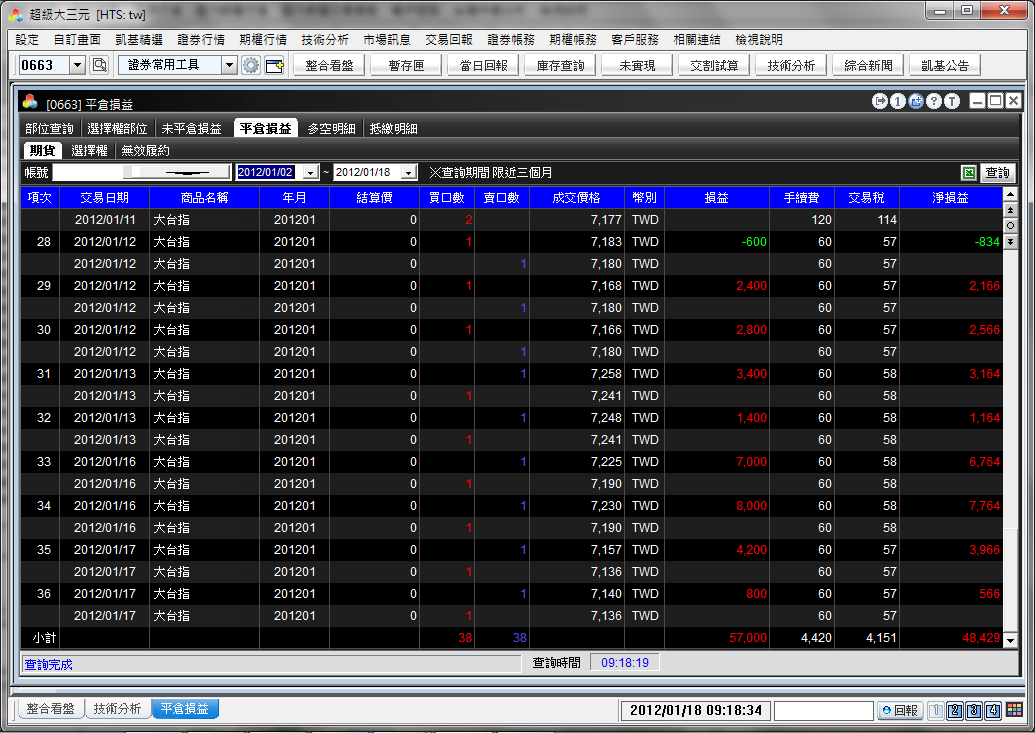Switch to the 部位查詢 tab

pyautogui.click(x=50, y=129)
